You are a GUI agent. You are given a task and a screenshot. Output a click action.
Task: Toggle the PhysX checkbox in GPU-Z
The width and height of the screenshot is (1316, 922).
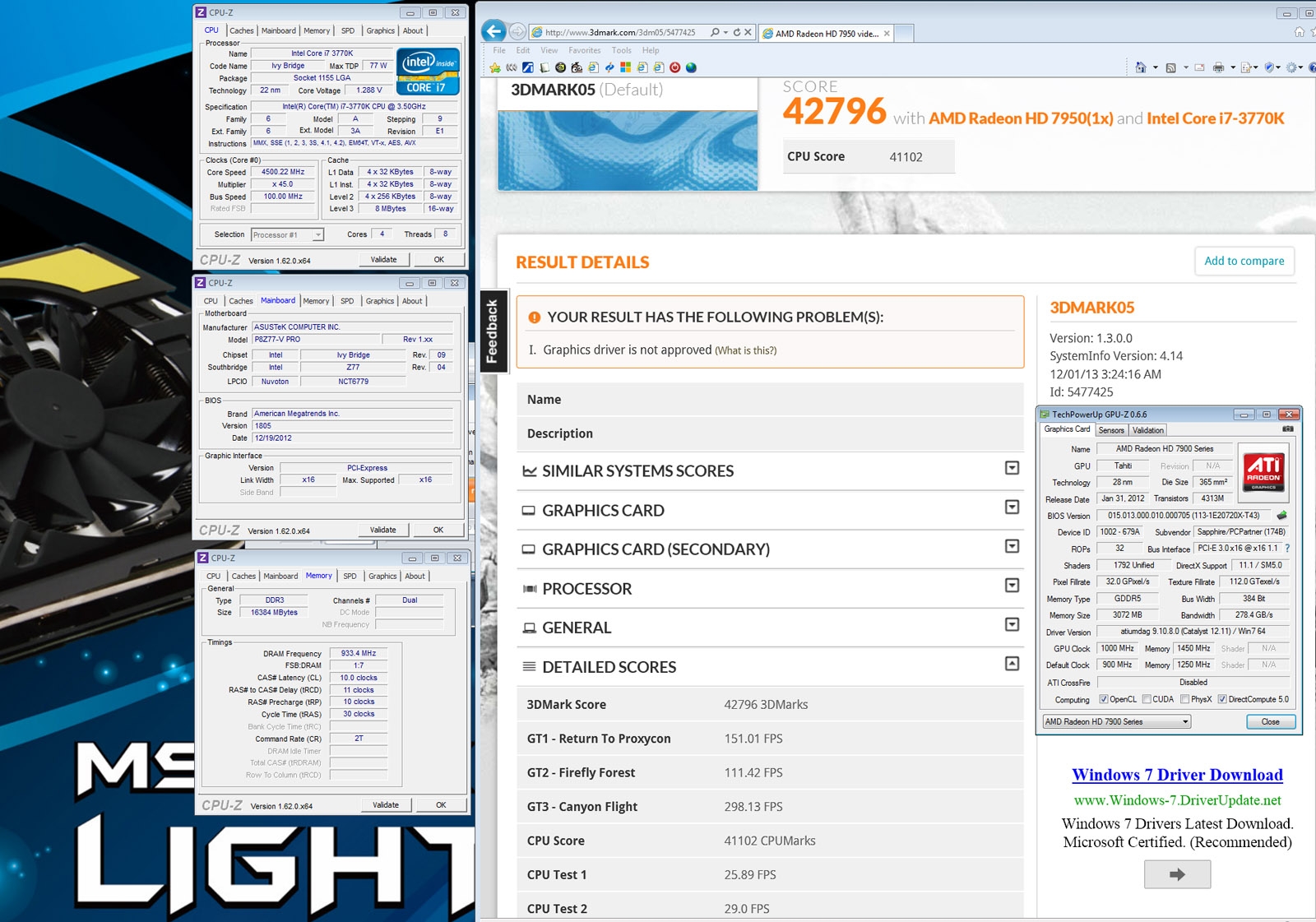click(x=1184, y=700)
